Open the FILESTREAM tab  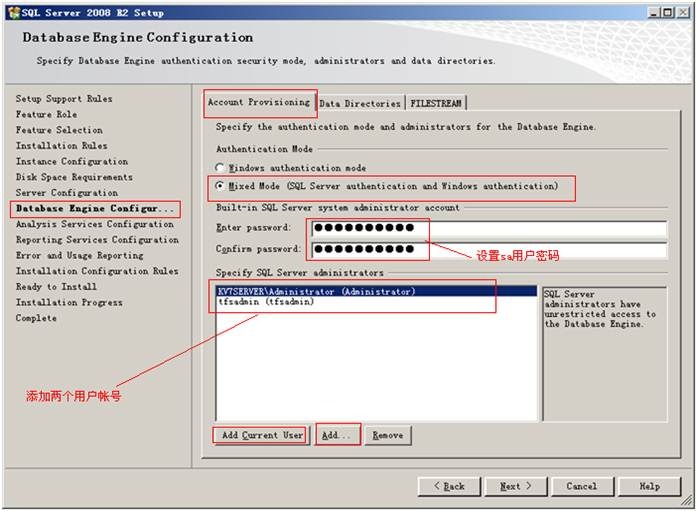436,104
